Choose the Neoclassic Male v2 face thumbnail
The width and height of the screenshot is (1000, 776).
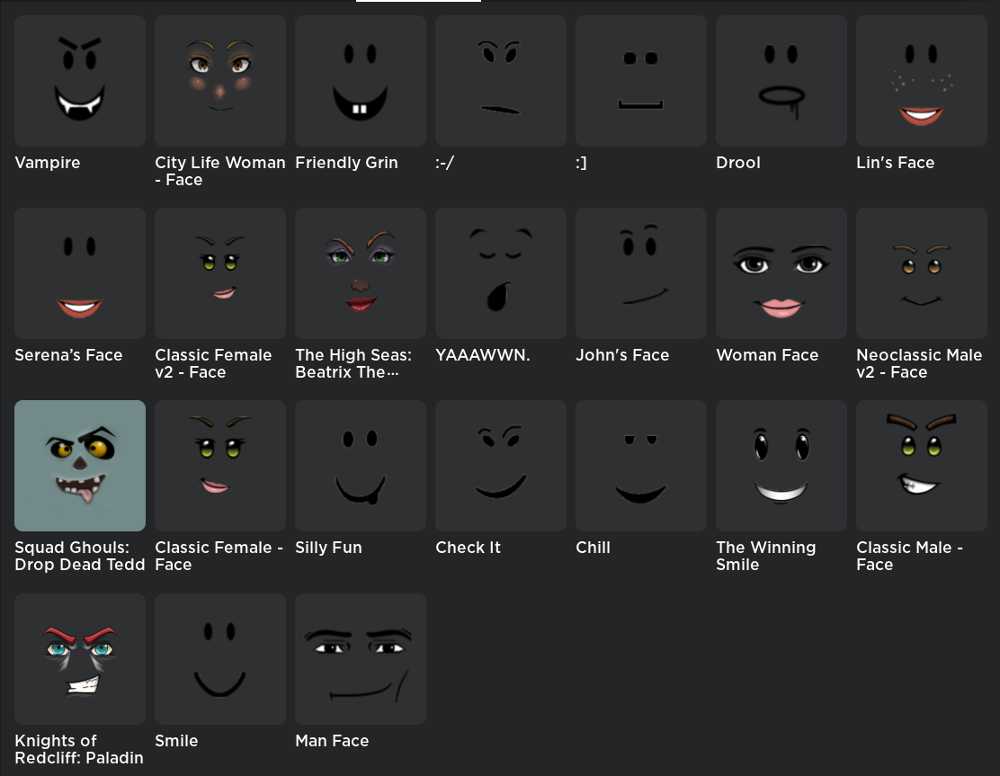point(922,274)
